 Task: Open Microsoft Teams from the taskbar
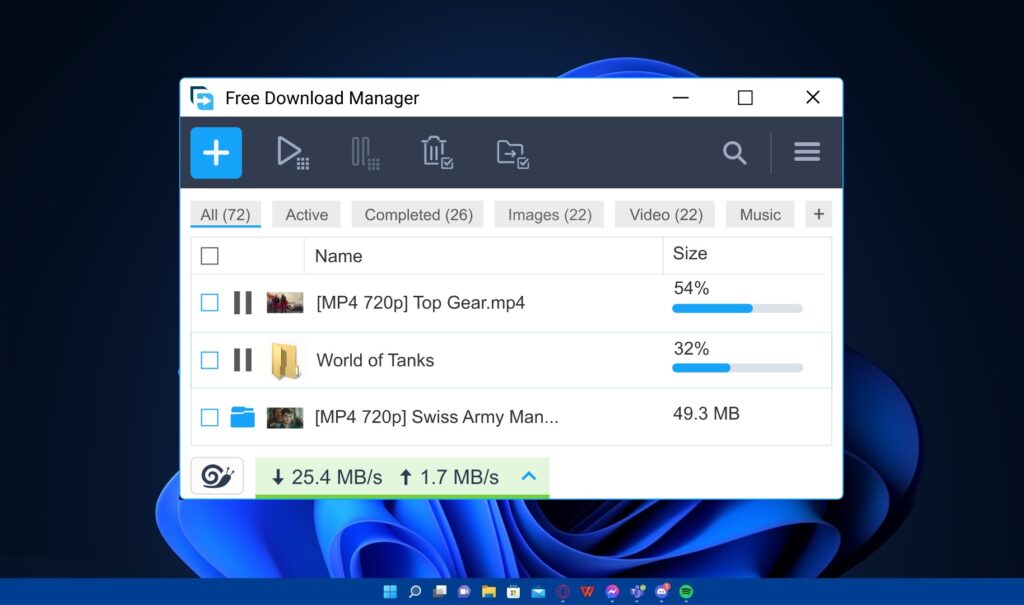click(x=637, y=592)
